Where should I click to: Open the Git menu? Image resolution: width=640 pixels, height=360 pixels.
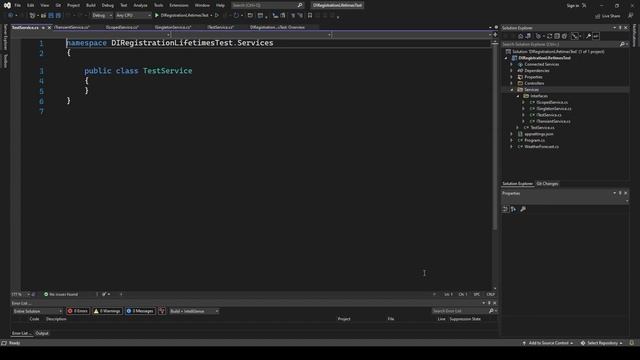click(58, 5)
